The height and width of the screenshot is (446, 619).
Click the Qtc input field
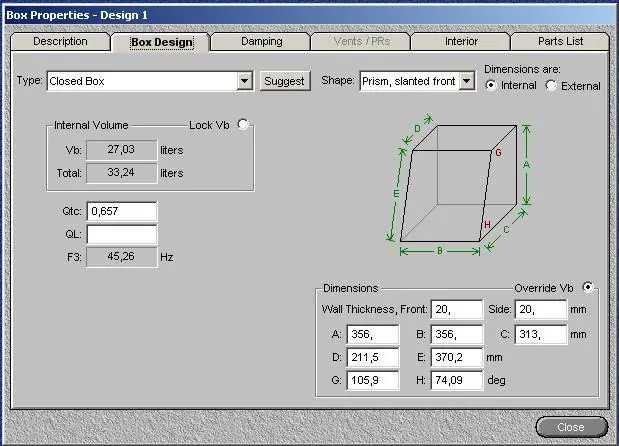click(122, 211)
